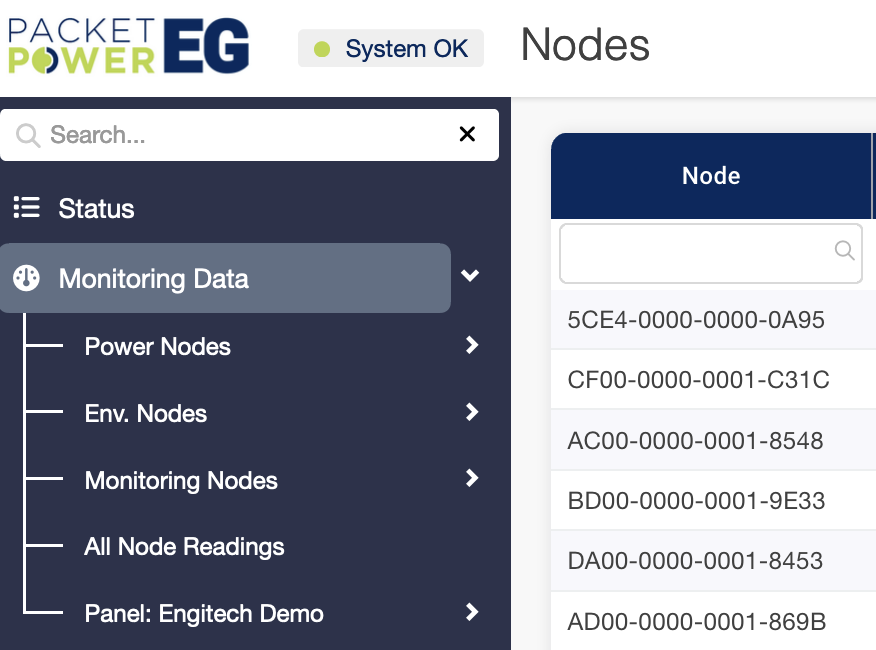Select the Power Nodes menu entry

point(158,347)
